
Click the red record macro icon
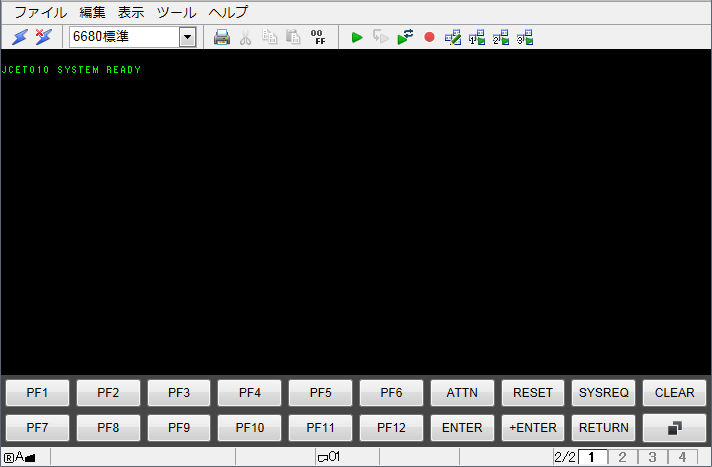pyautogui.click(x=429, y=37)
